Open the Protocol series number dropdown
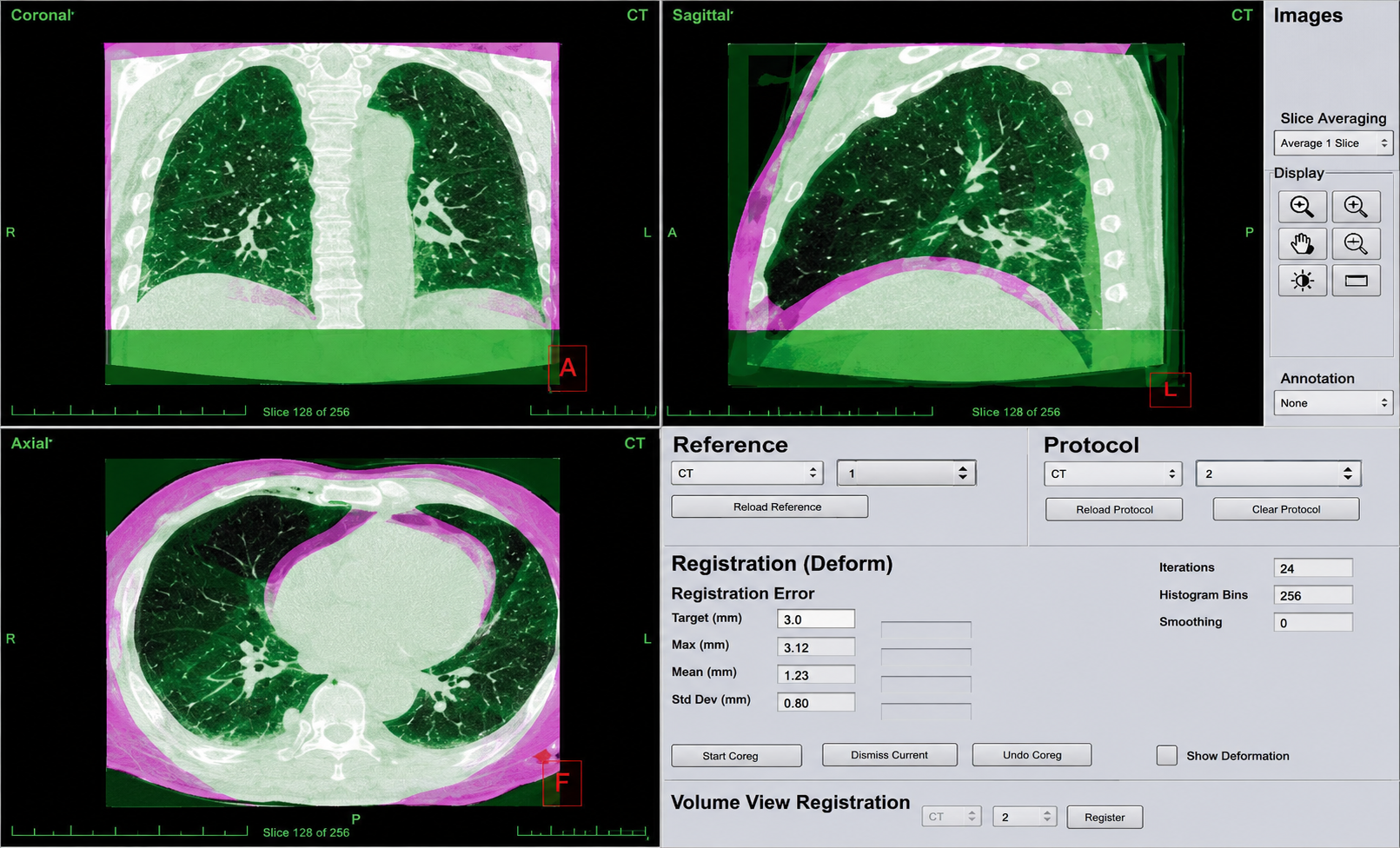Image resolution: width=1400 pixels, height=848 pixels. click(x=1278, y=474)
